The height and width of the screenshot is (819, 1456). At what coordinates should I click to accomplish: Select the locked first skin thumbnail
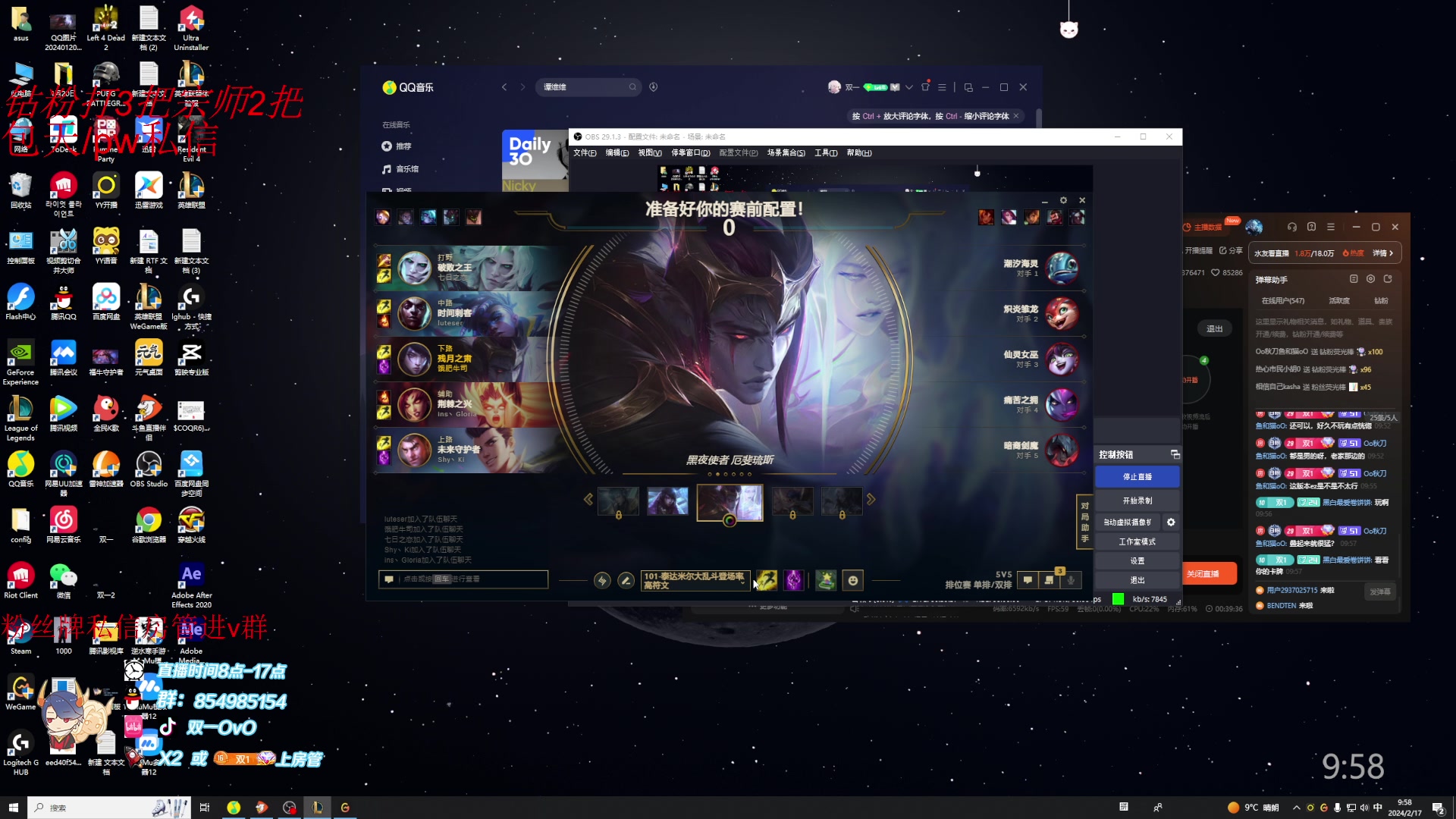(618, 501)
